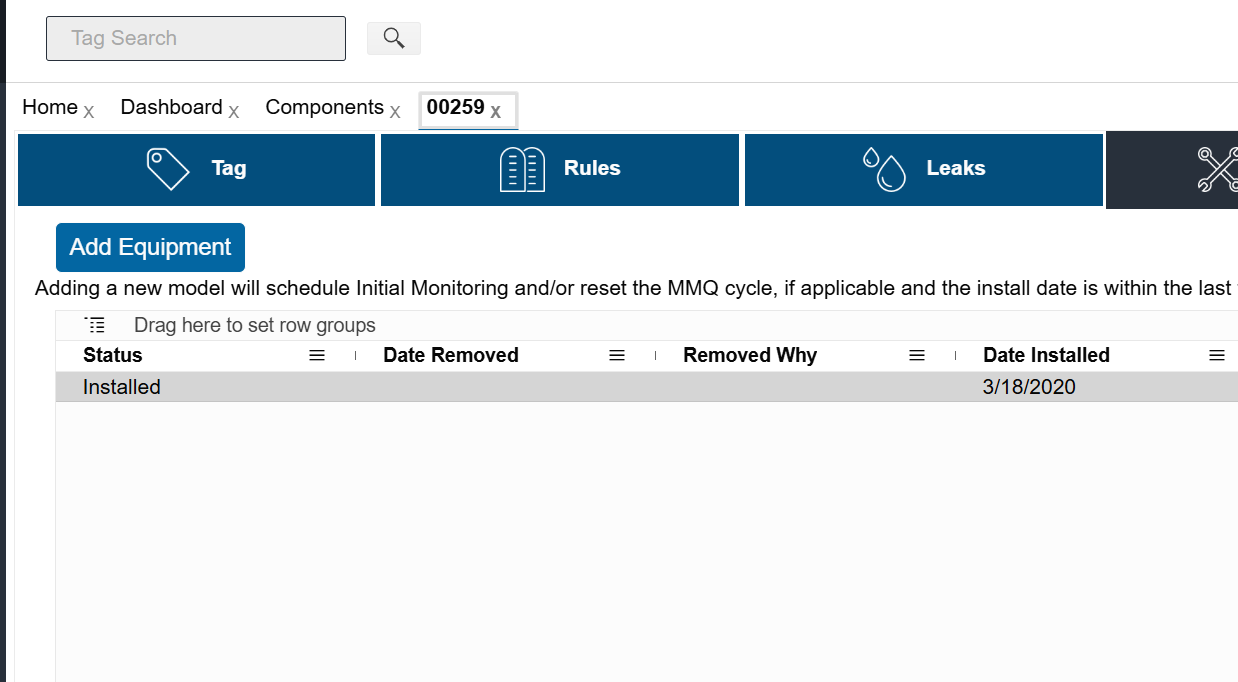Open the Rules section label
This screenshot has height=682, width=1238.
[x=592, y=168]
